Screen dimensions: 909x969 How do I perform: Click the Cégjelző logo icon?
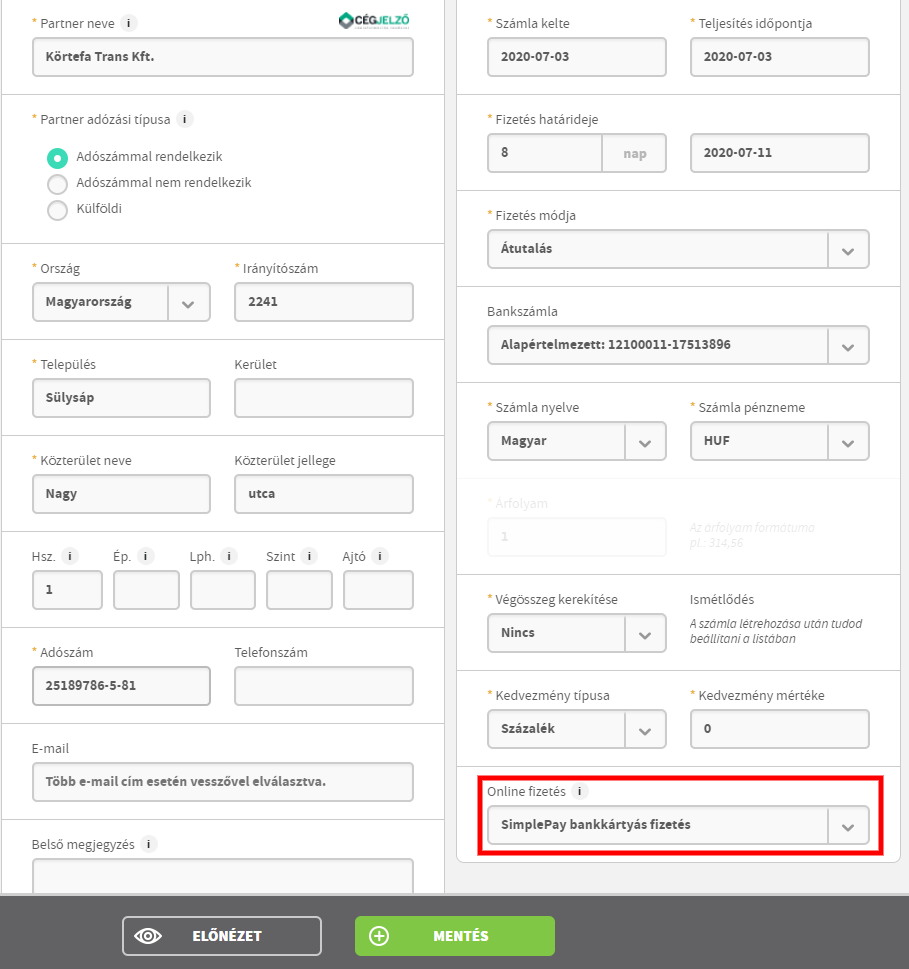pyautogui.click(x=374, y=21)
